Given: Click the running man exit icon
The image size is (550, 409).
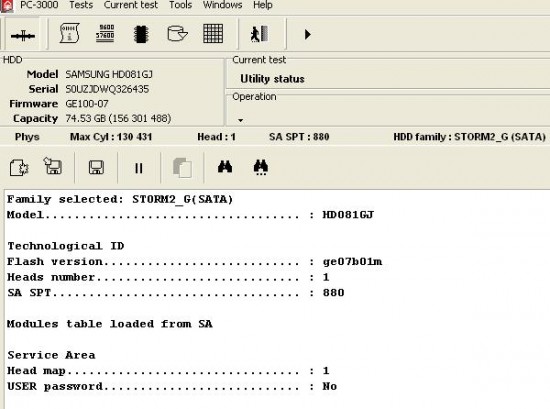Looking at the screenshot, I should (259, 34).
